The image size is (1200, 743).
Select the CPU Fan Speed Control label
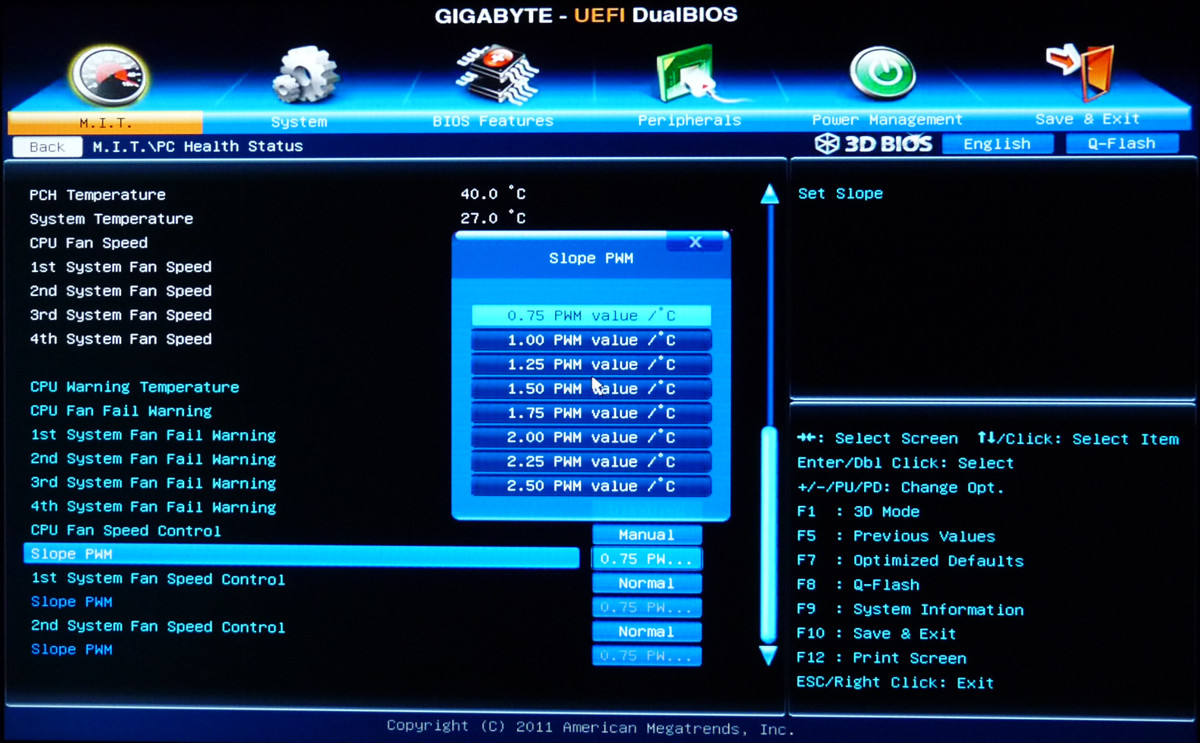point(126,531)
